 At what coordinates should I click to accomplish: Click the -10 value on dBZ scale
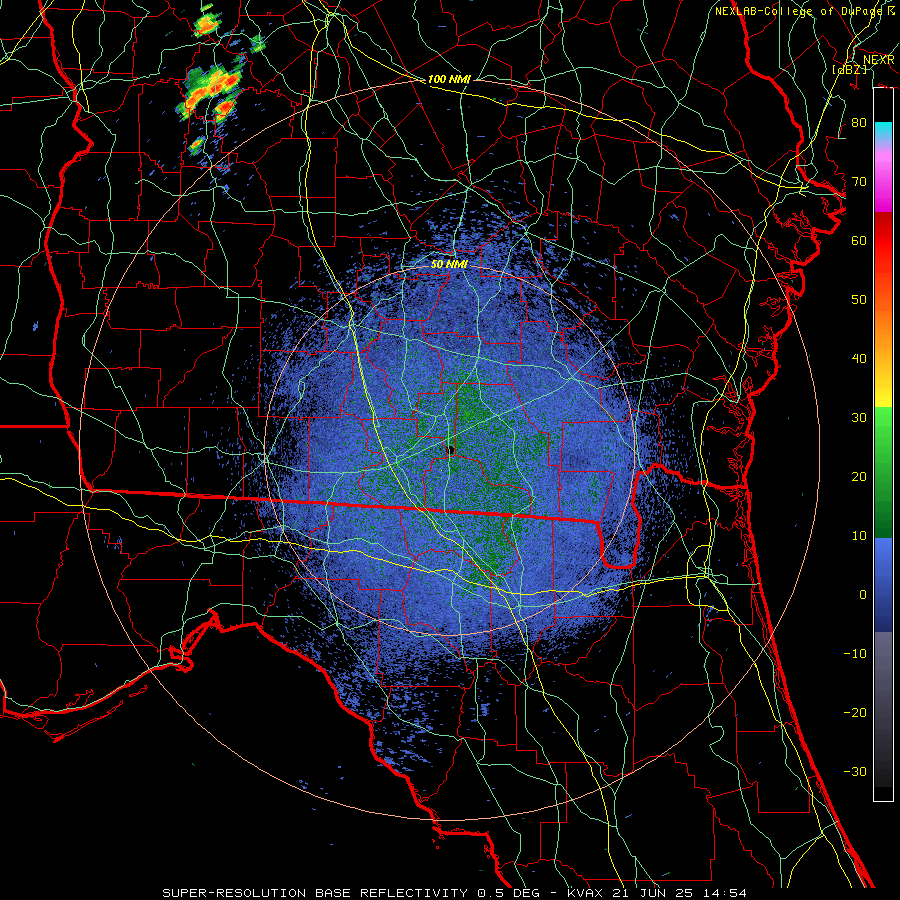pos(855,654)
